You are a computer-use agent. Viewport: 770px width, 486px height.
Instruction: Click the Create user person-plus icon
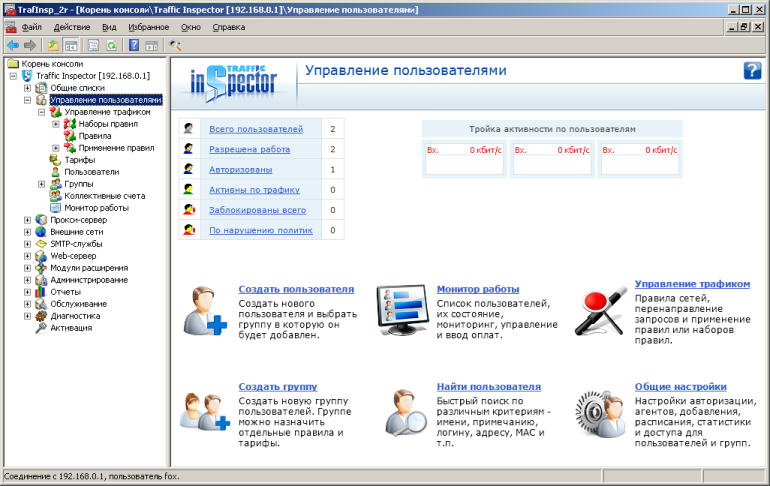point(205,311)
